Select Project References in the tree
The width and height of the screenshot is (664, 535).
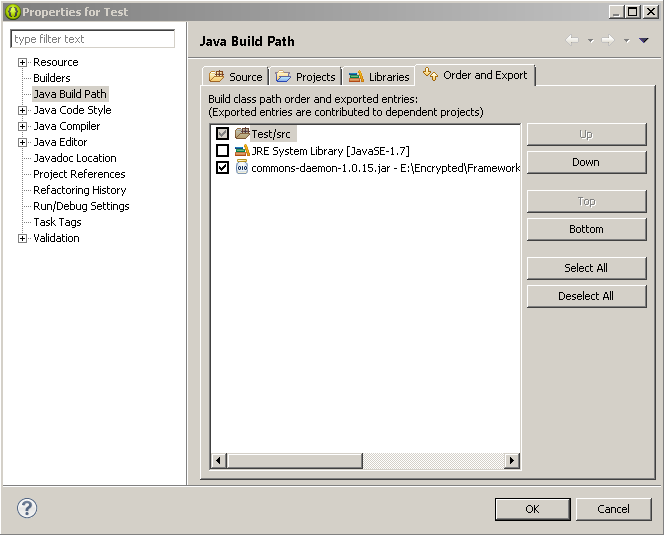[x=79, y=174]
